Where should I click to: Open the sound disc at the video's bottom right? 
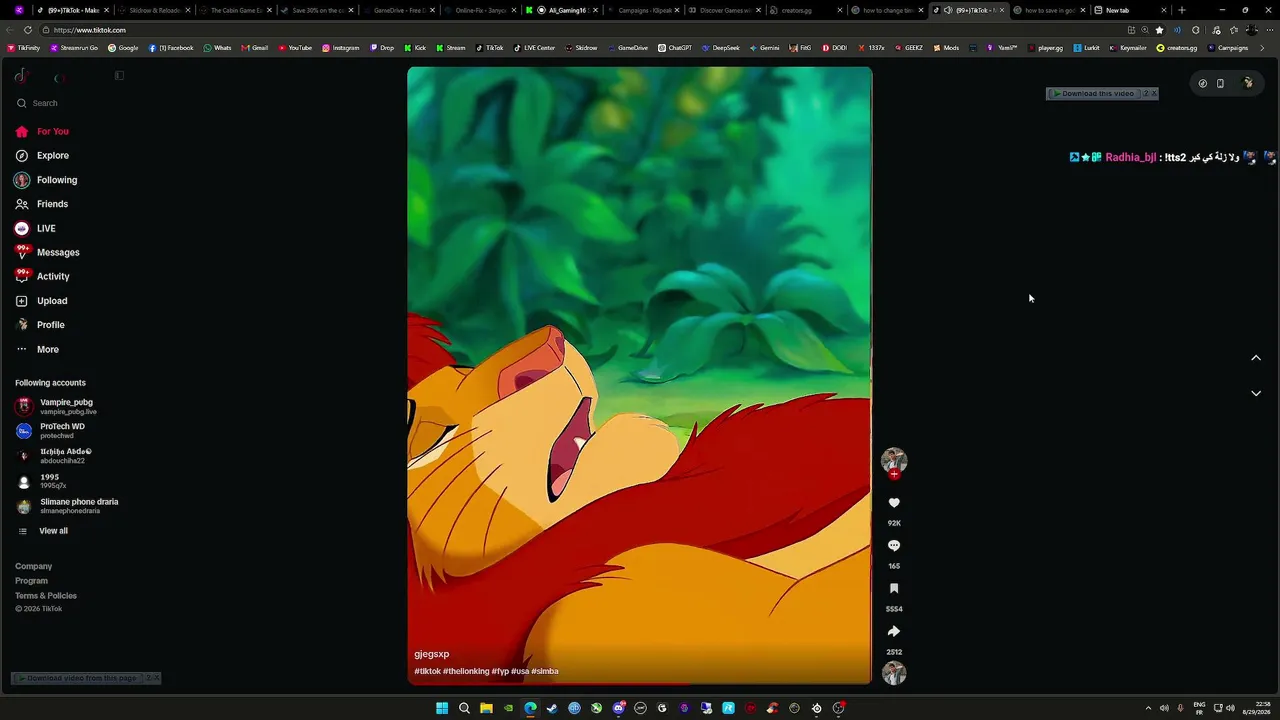pos(894,673)
